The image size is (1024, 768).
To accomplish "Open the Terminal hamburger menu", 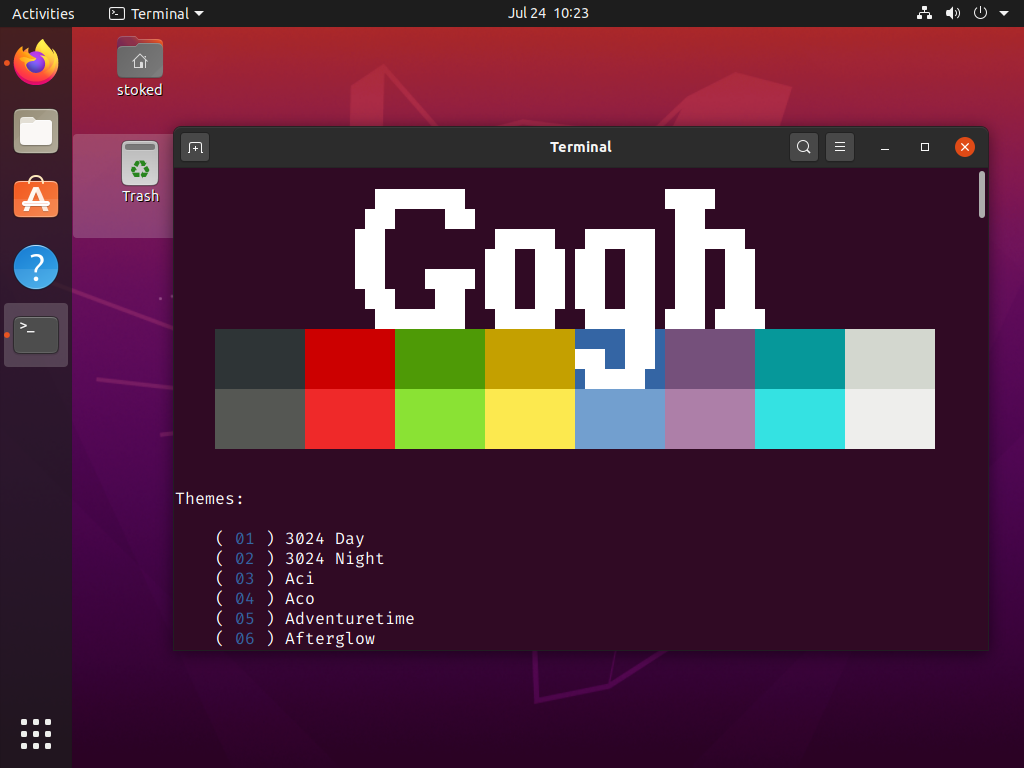I will click(x=840, y=148).
